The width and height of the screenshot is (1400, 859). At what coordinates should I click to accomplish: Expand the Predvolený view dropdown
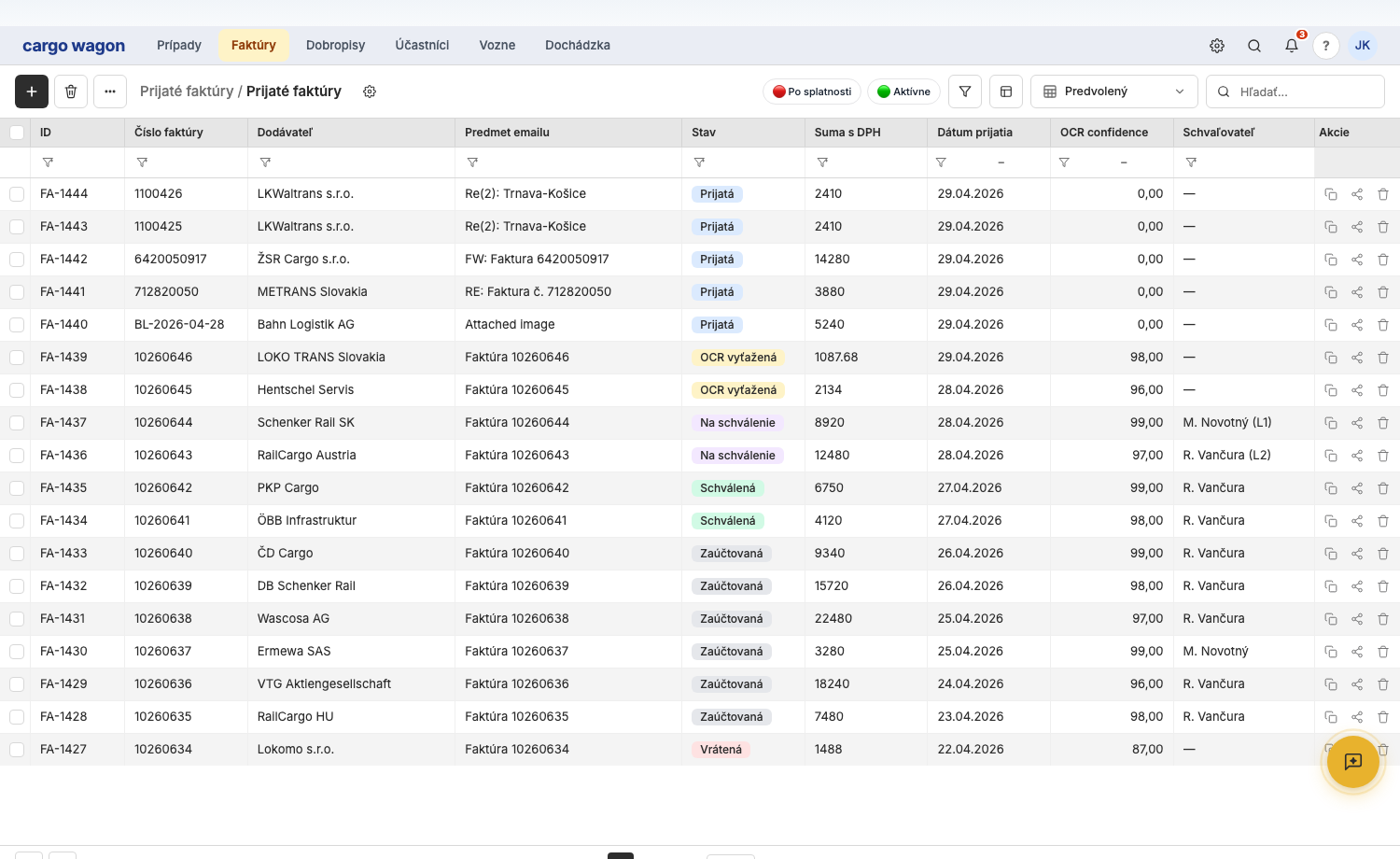(x=1114, y=92)
